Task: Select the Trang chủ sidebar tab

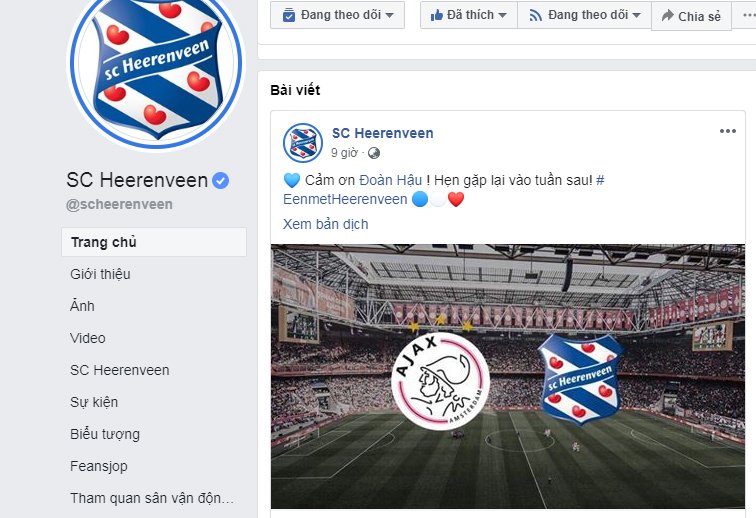Action: (x=154, y=242)
